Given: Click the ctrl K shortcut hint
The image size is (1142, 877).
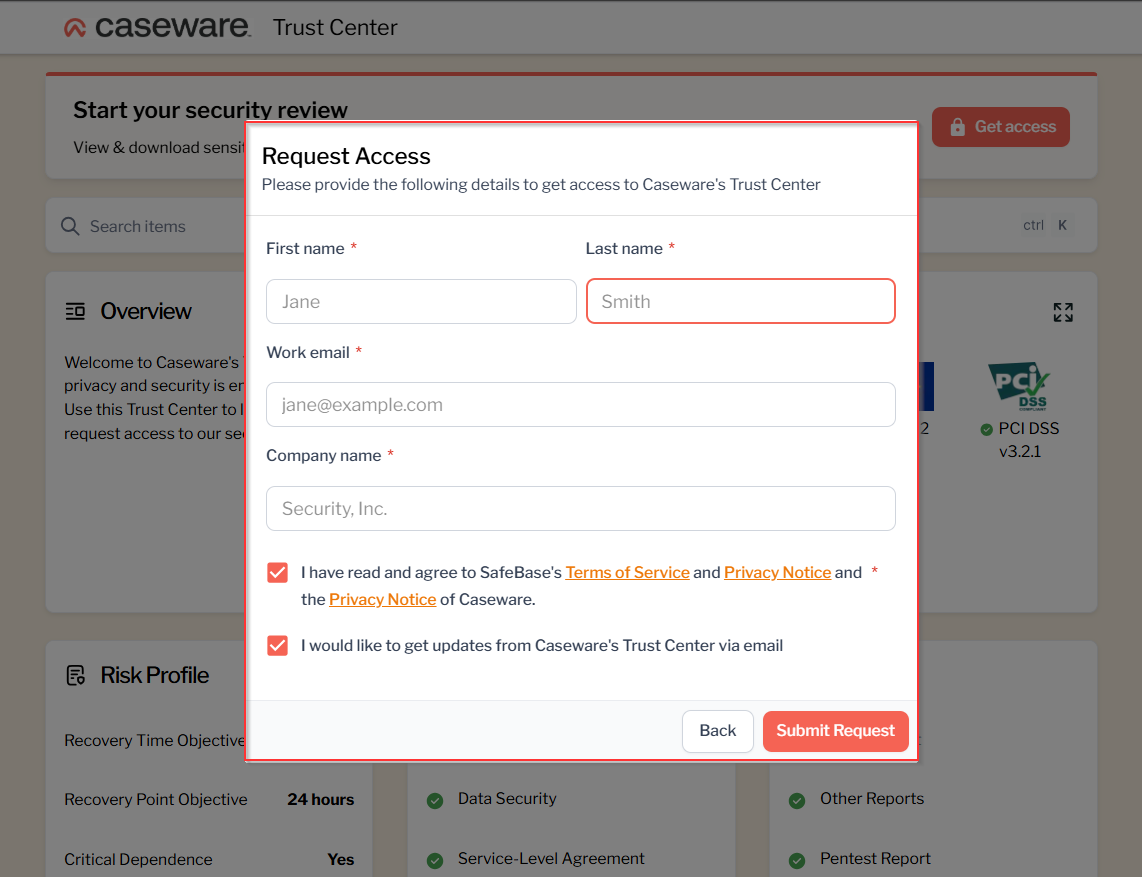Looking at the screenshot, I should [x=1045, y=226].
